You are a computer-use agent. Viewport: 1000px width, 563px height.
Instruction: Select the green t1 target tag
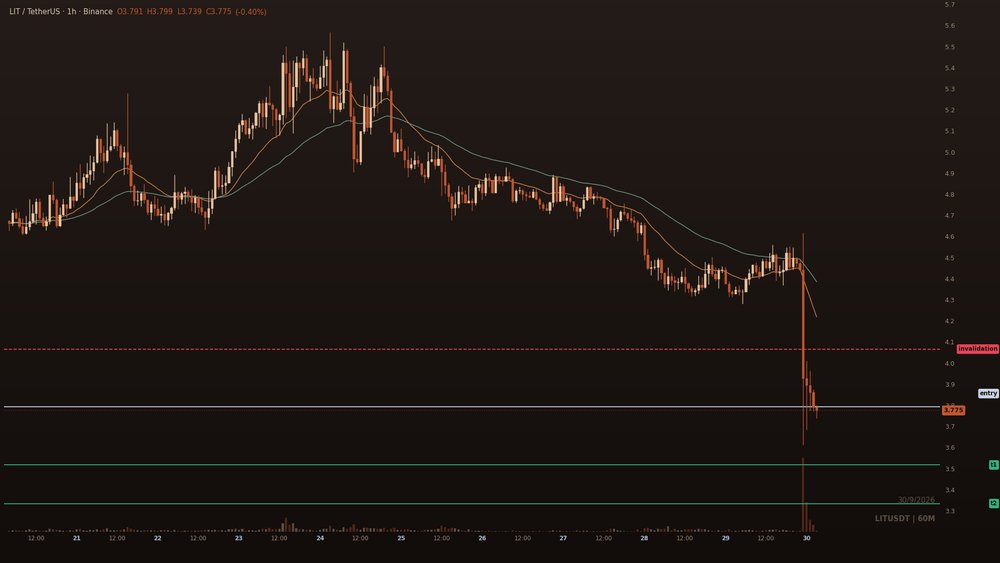(x=994, y=465)
